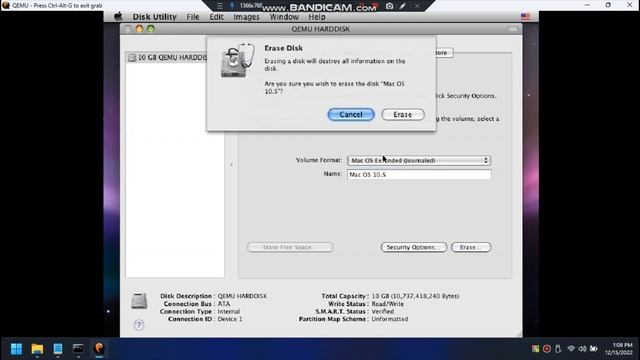Open File Explorer from taskbar
This screenshot has height=360, width=640.
pyautogui.click(x=37, y=349)
